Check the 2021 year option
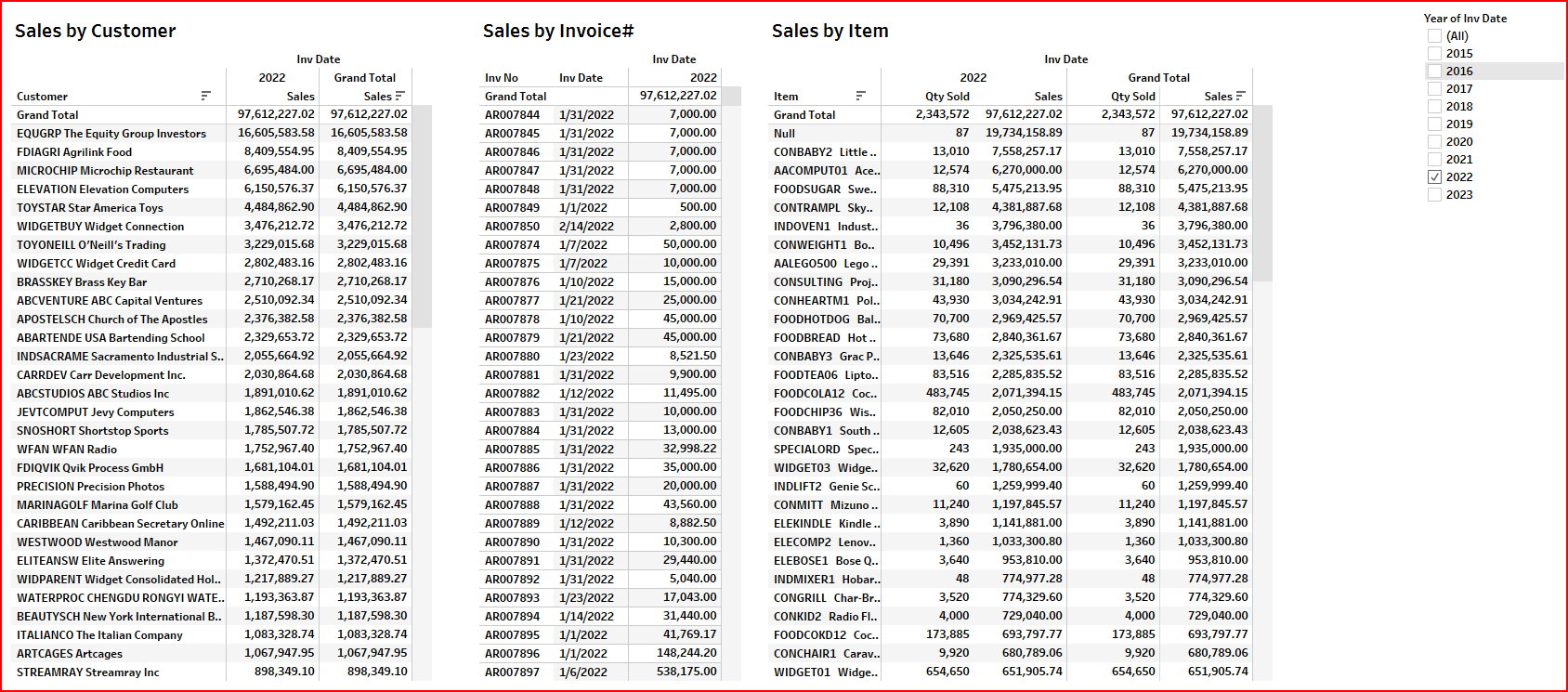Screen dimensions: 1568x692 (x=1434, y=160)
